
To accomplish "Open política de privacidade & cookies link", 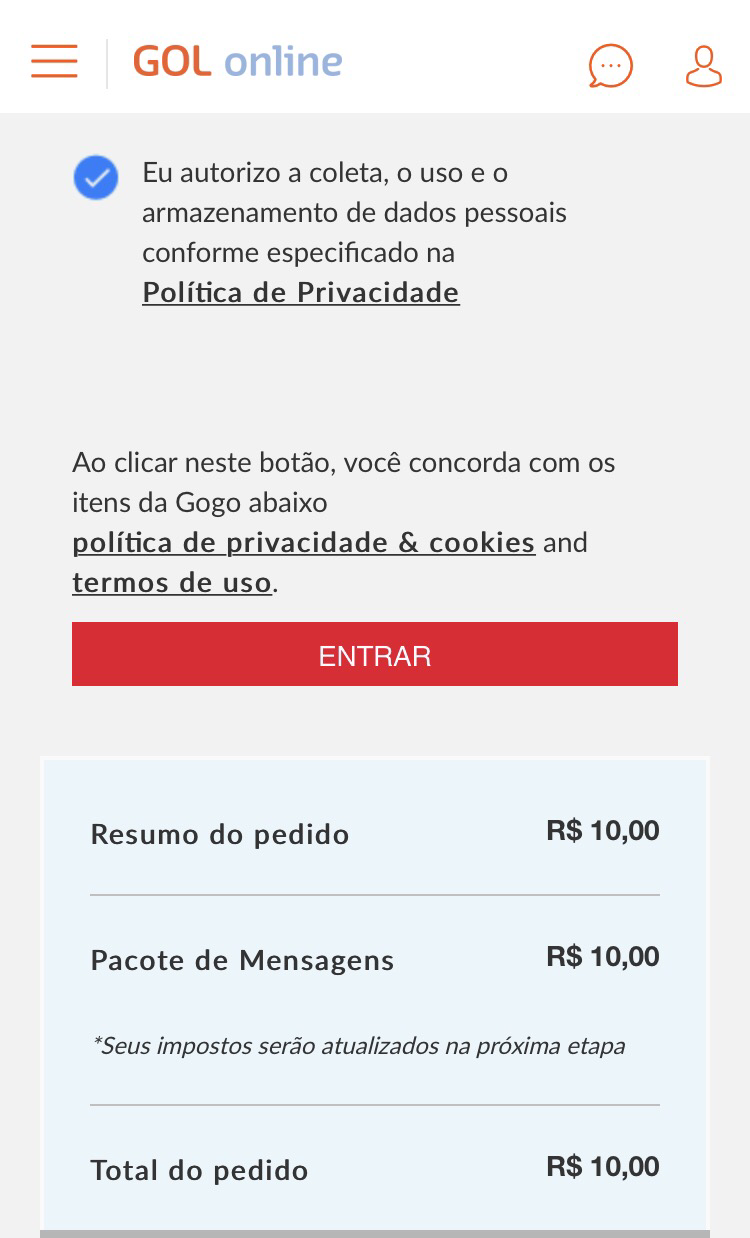I will [x=303, y=543].
